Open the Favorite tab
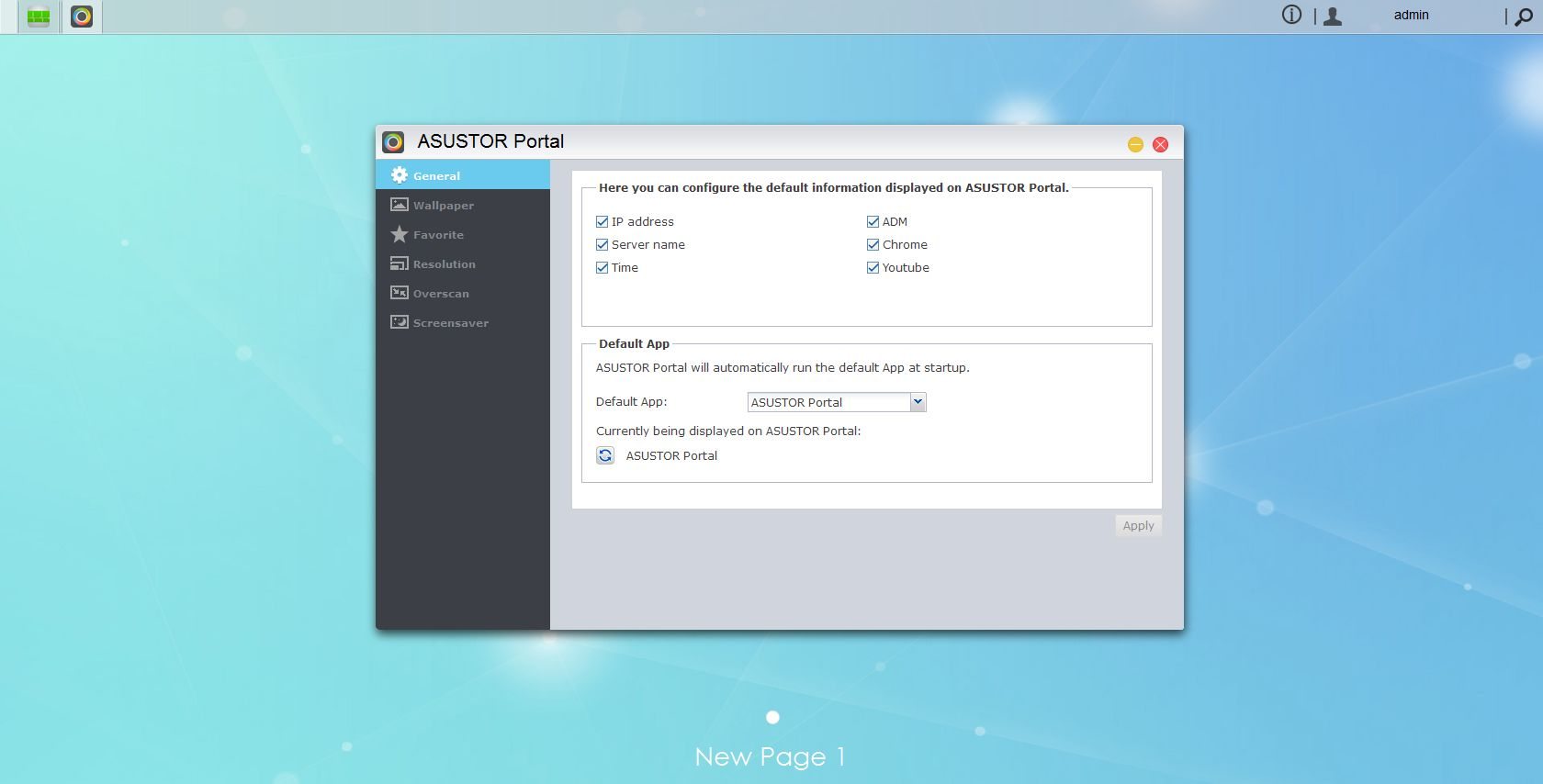The height and width of the screenshot is (784, 1543). (x=463, y=234)
